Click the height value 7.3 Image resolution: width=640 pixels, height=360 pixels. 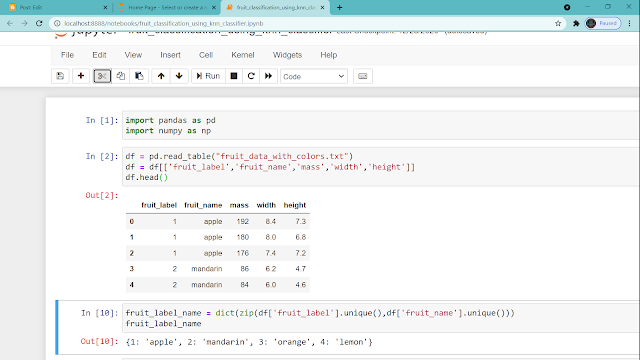pos(300,221)
